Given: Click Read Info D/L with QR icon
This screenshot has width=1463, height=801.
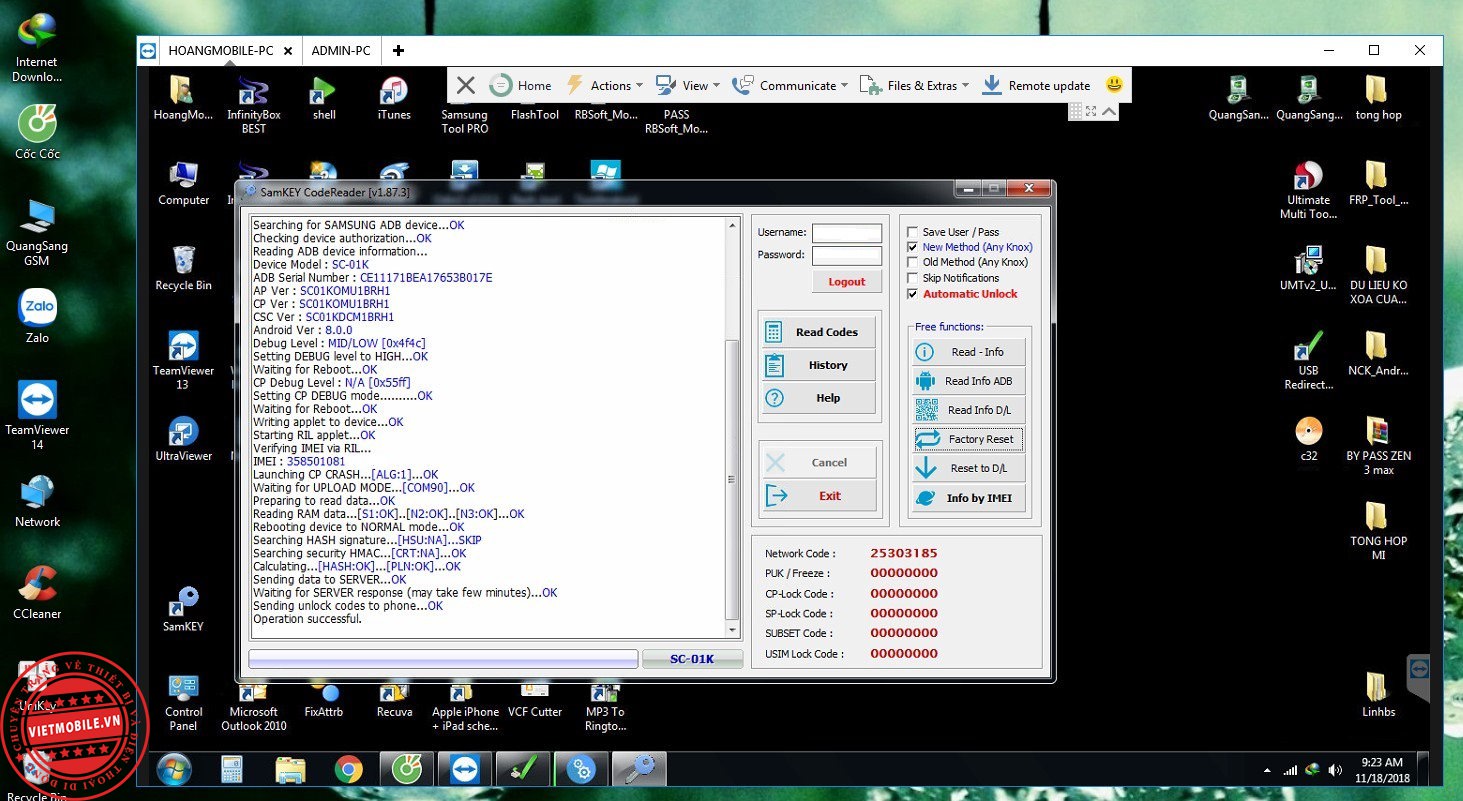Looking at the screenshot, I should click(x=968, y=410).
